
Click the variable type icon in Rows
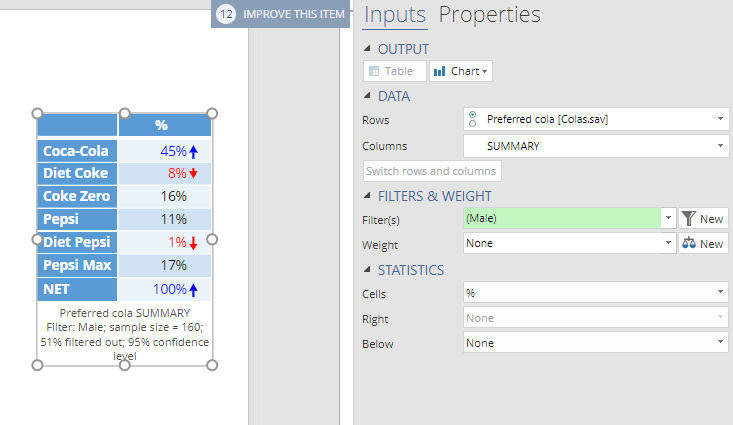point(473,119)
